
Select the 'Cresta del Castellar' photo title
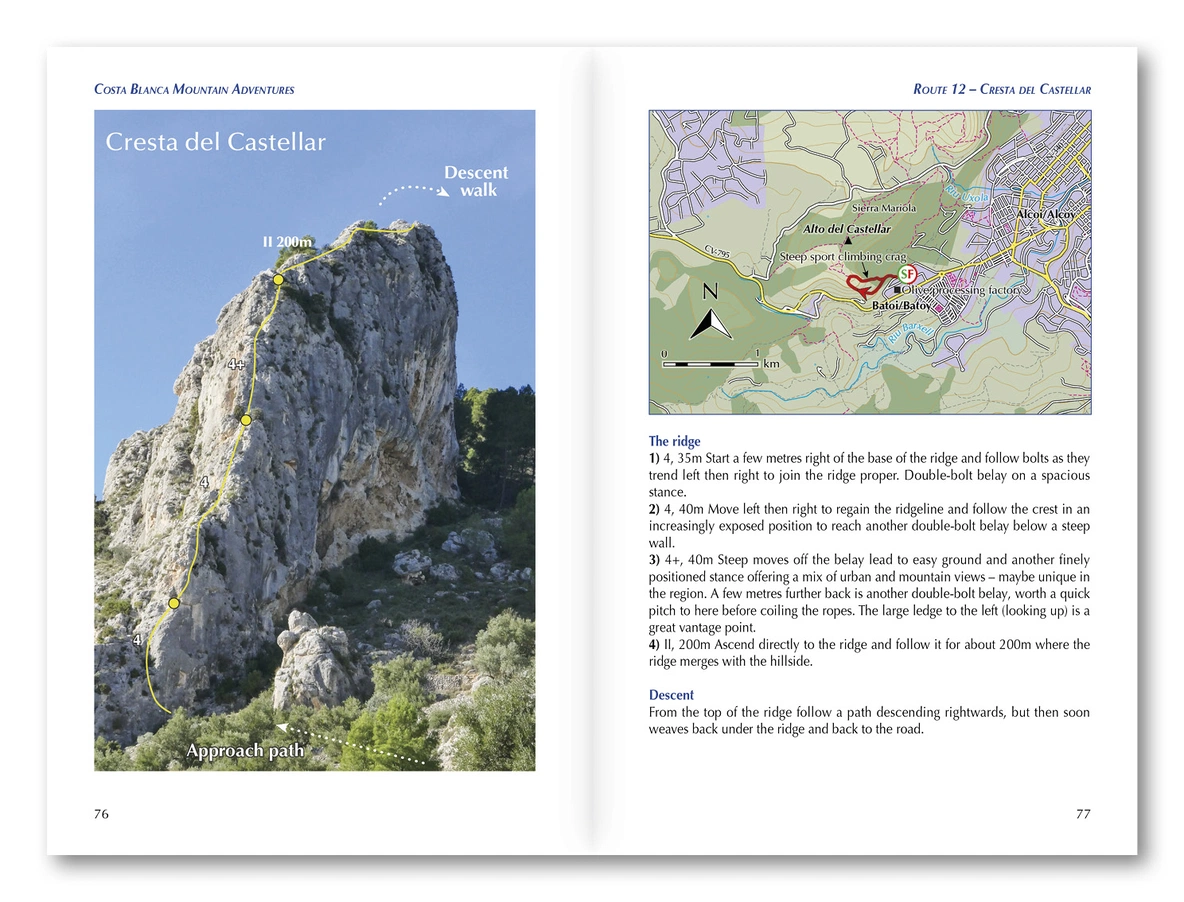pos(216,142)
